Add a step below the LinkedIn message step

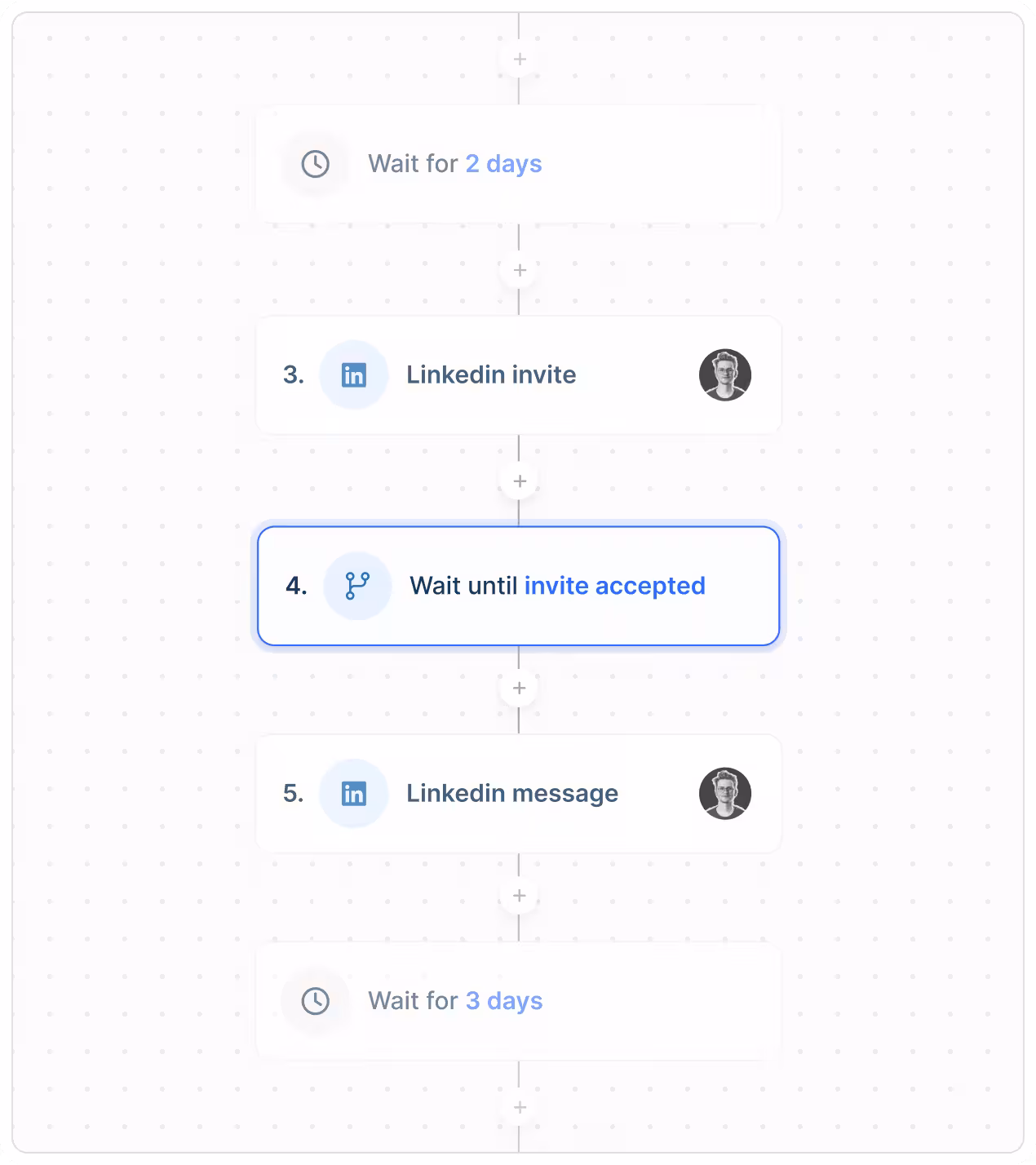(x=520, y=896)
